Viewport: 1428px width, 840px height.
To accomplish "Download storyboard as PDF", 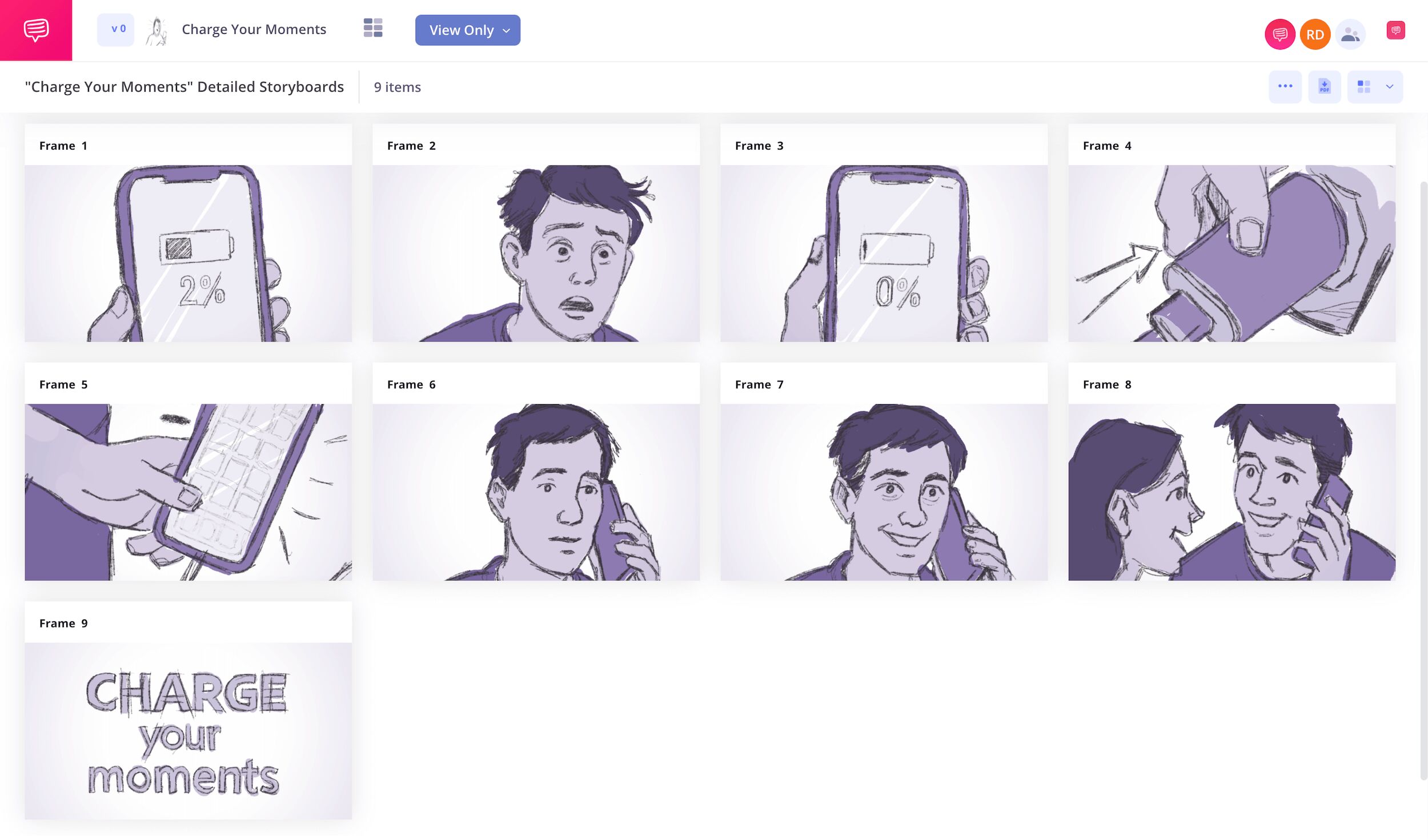I will pos(1324,87).
